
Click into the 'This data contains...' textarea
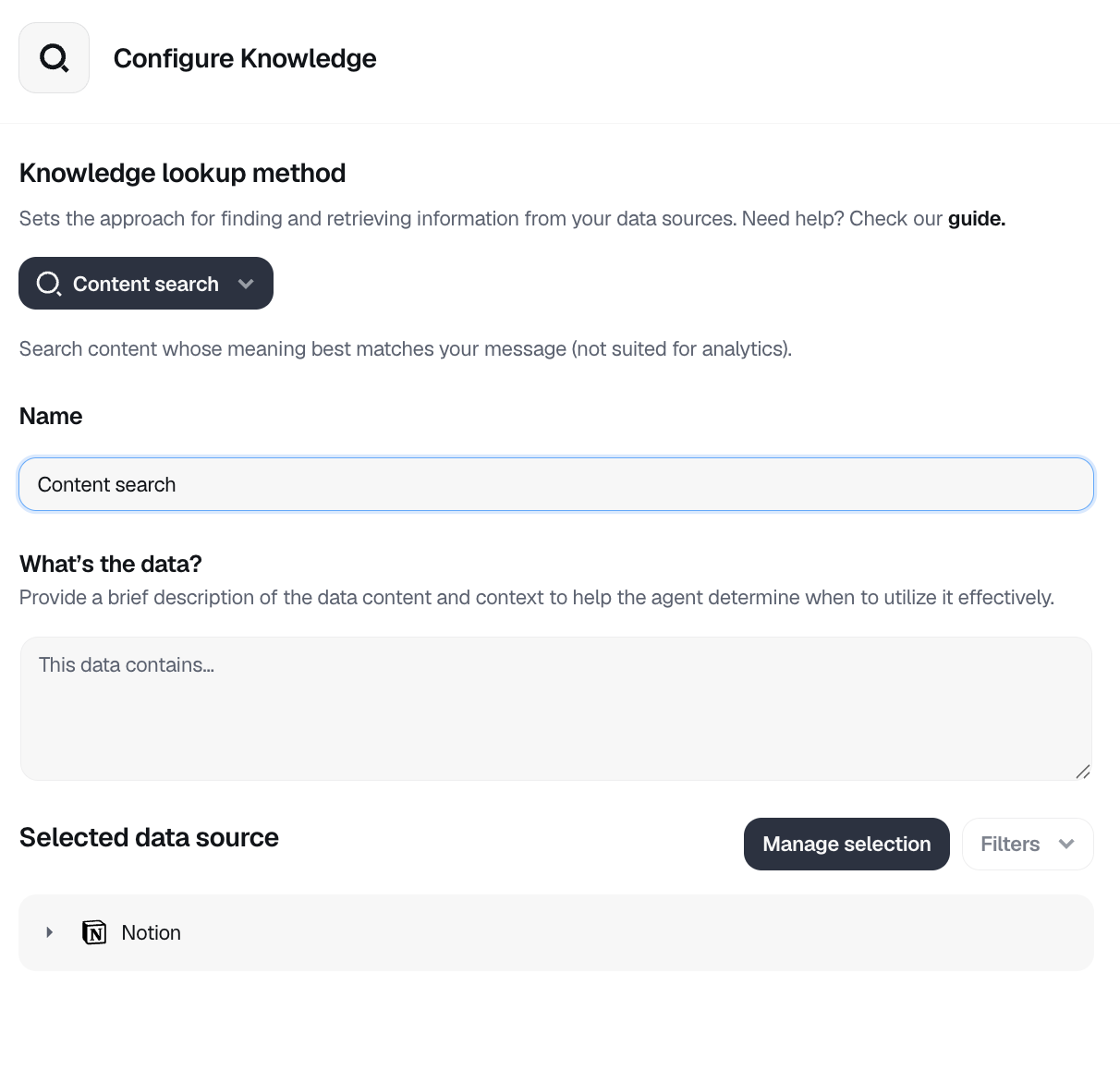(x=555, y=708)
